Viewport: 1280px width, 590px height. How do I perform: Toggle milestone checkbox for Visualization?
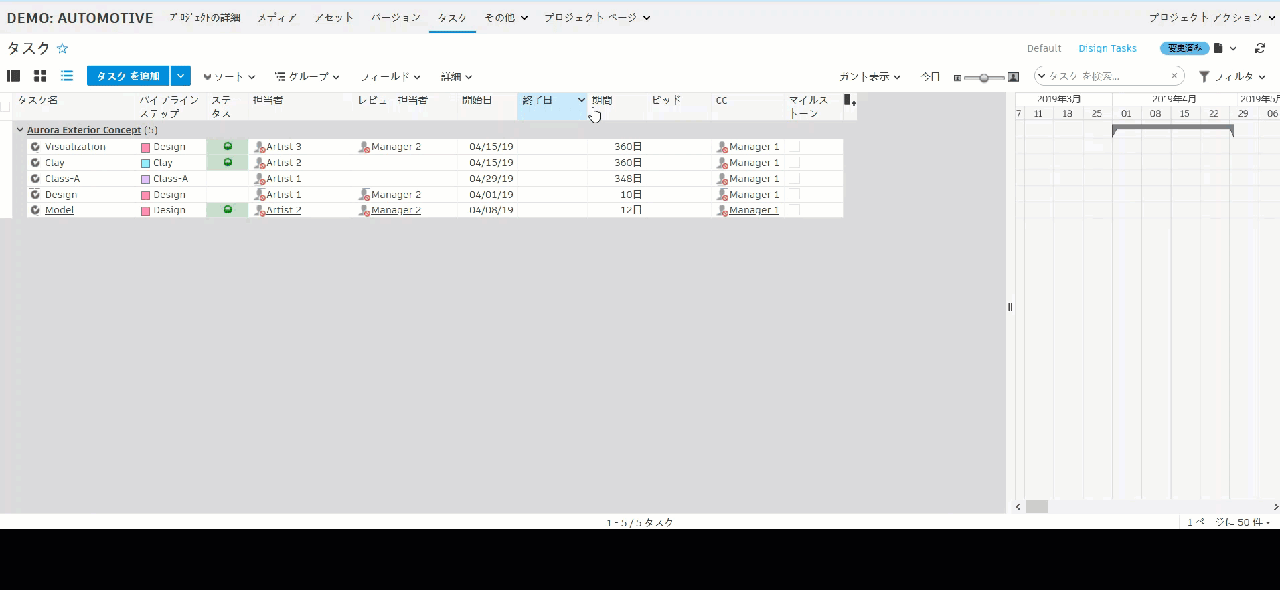coord(794,146)
